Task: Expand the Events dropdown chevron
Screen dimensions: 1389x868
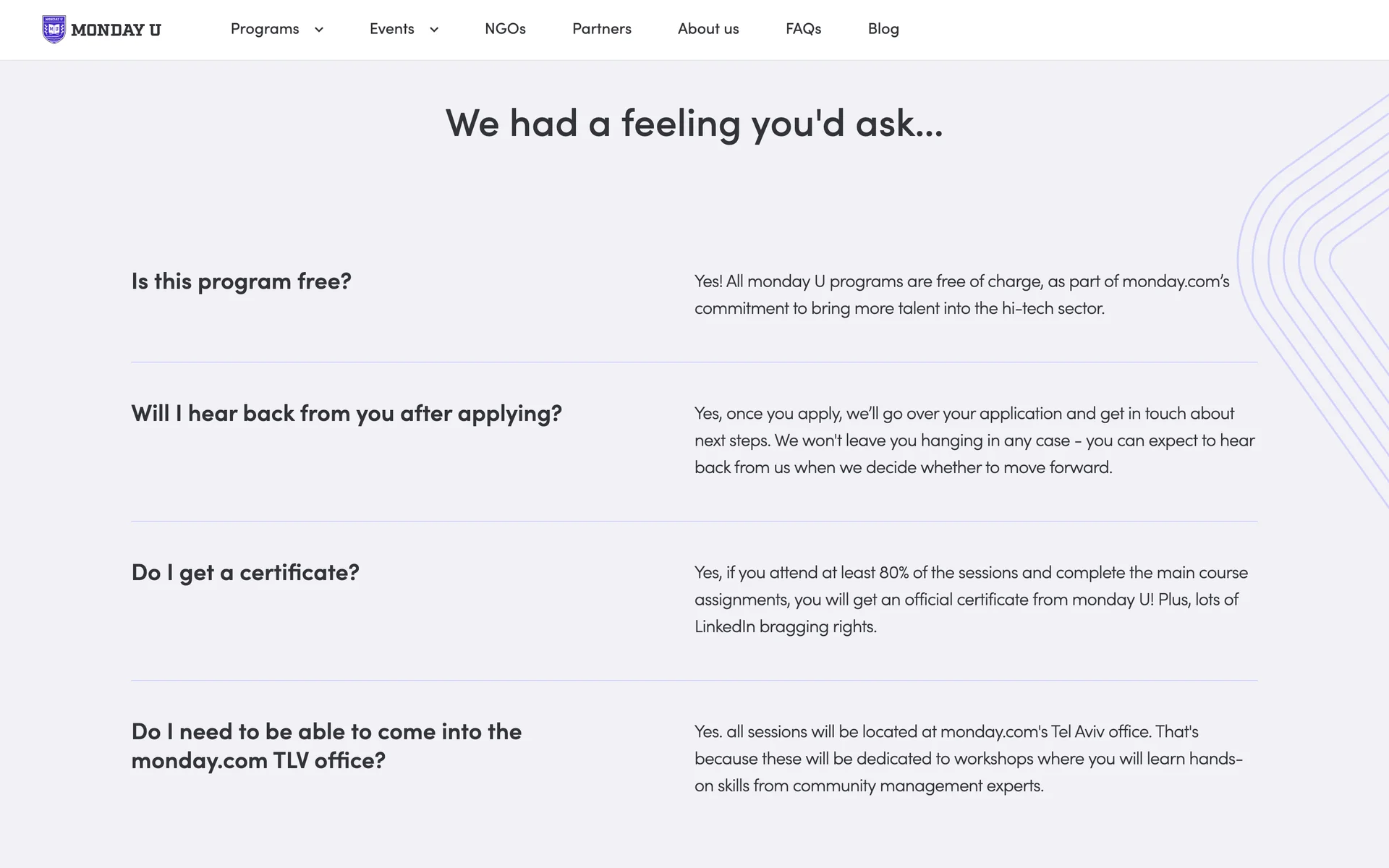Action: pos(434,30)
